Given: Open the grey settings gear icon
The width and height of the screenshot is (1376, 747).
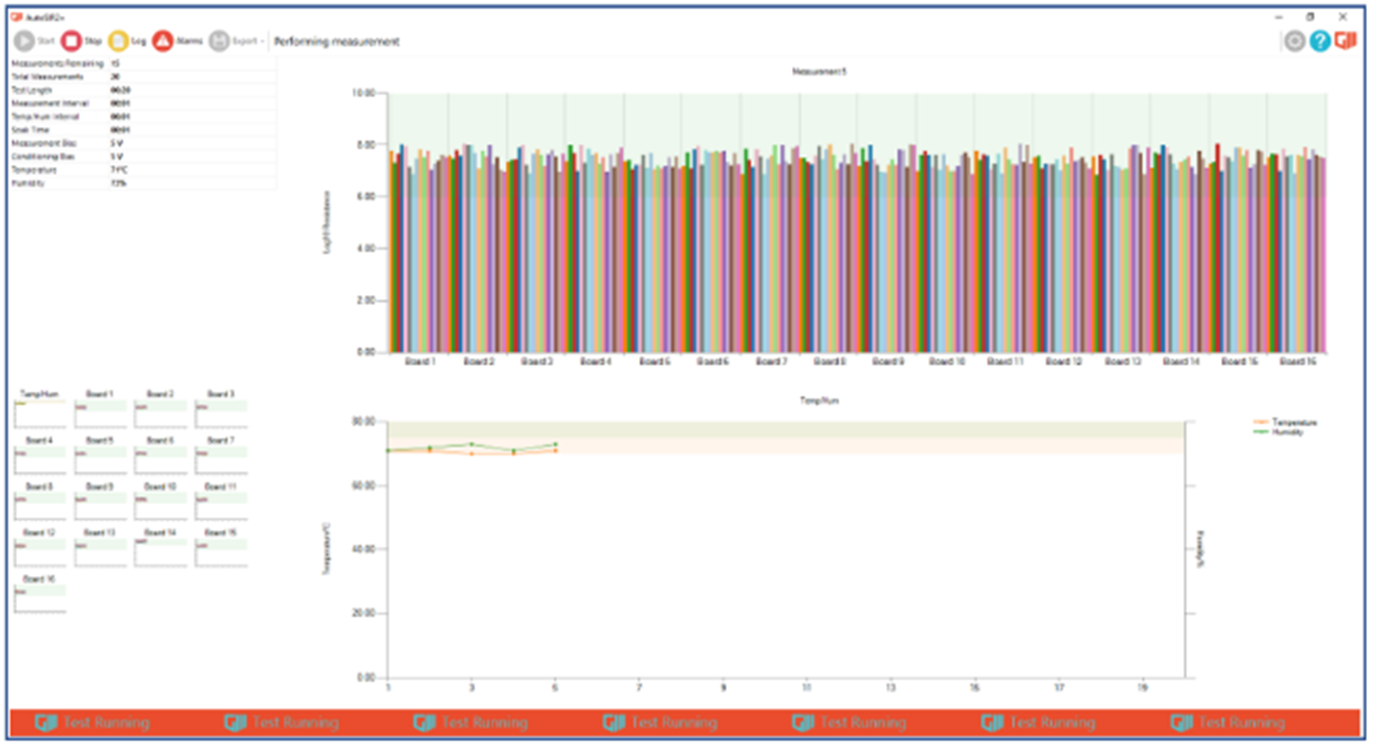Looking at the screenshot, I should [x=1294, y=42].
